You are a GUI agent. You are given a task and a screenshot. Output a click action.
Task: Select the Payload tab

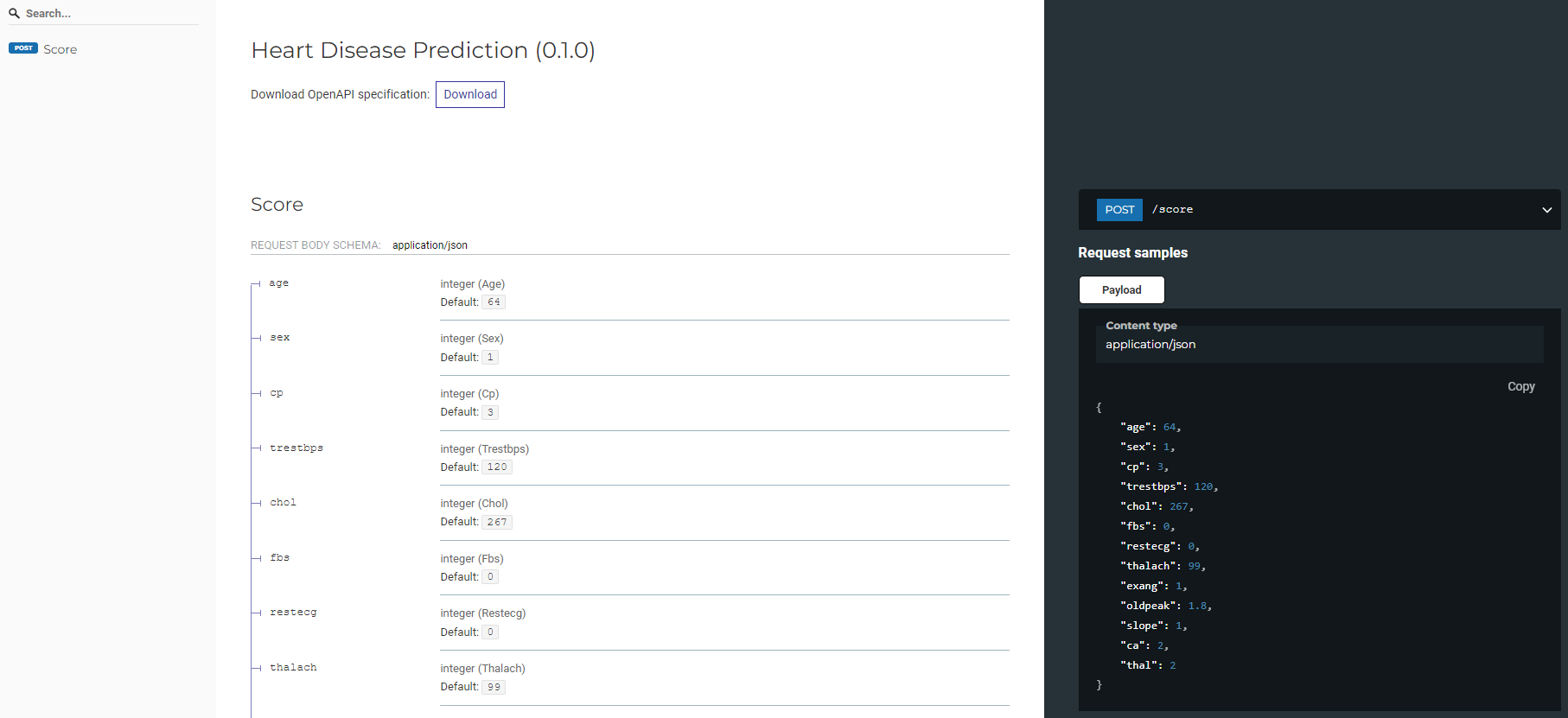coord(1121,290)
